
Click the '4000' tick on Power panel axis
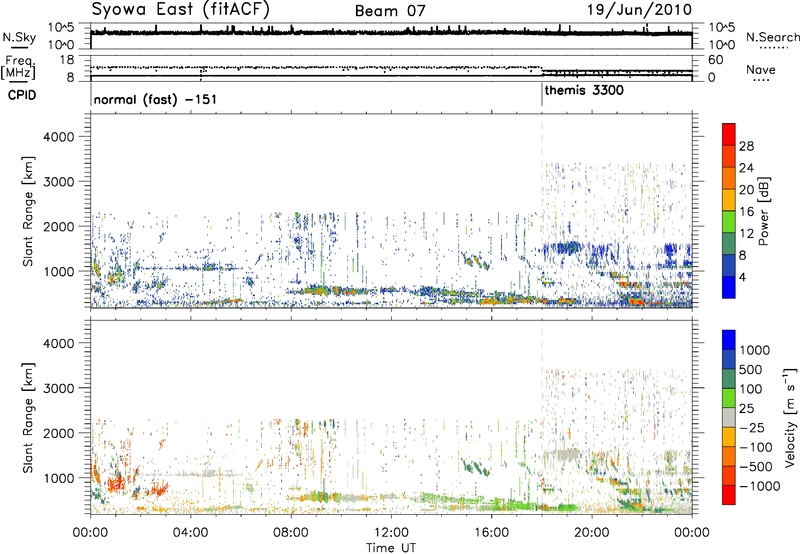click(x=58, y=137)
